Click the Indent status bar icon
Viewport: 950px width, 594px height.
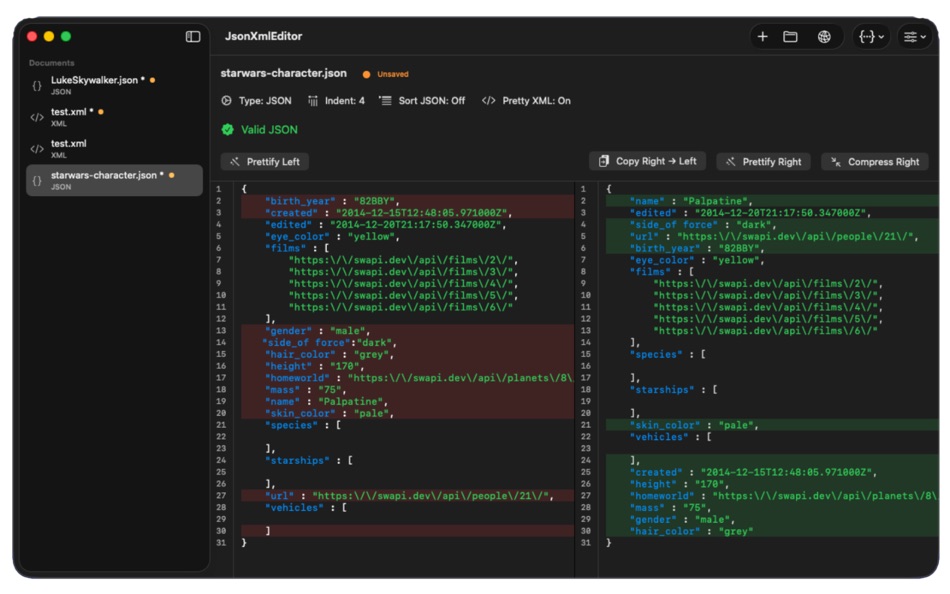(x=312, y=100)
